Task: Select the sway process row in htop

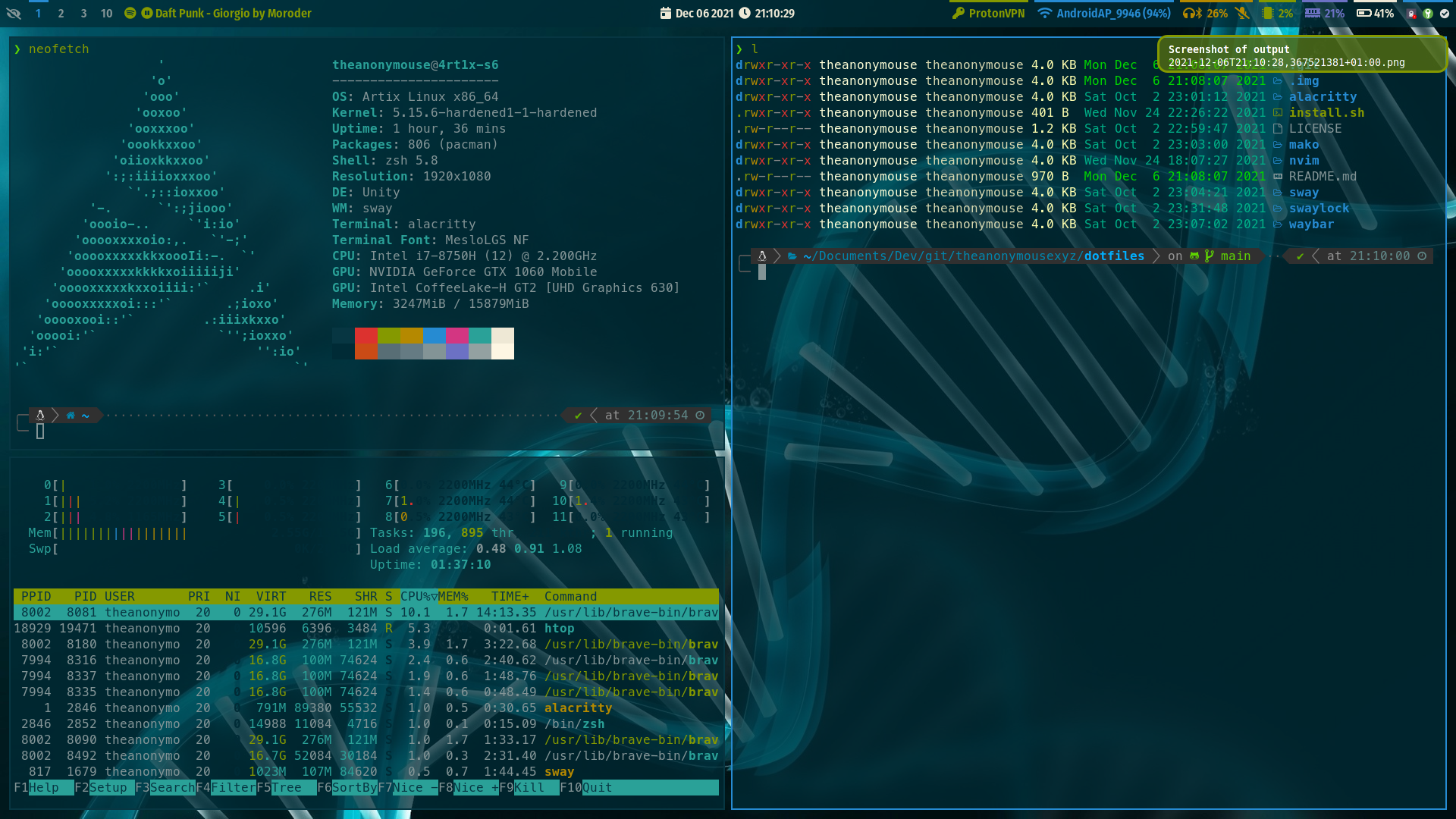Action: [x=366, y=771]
